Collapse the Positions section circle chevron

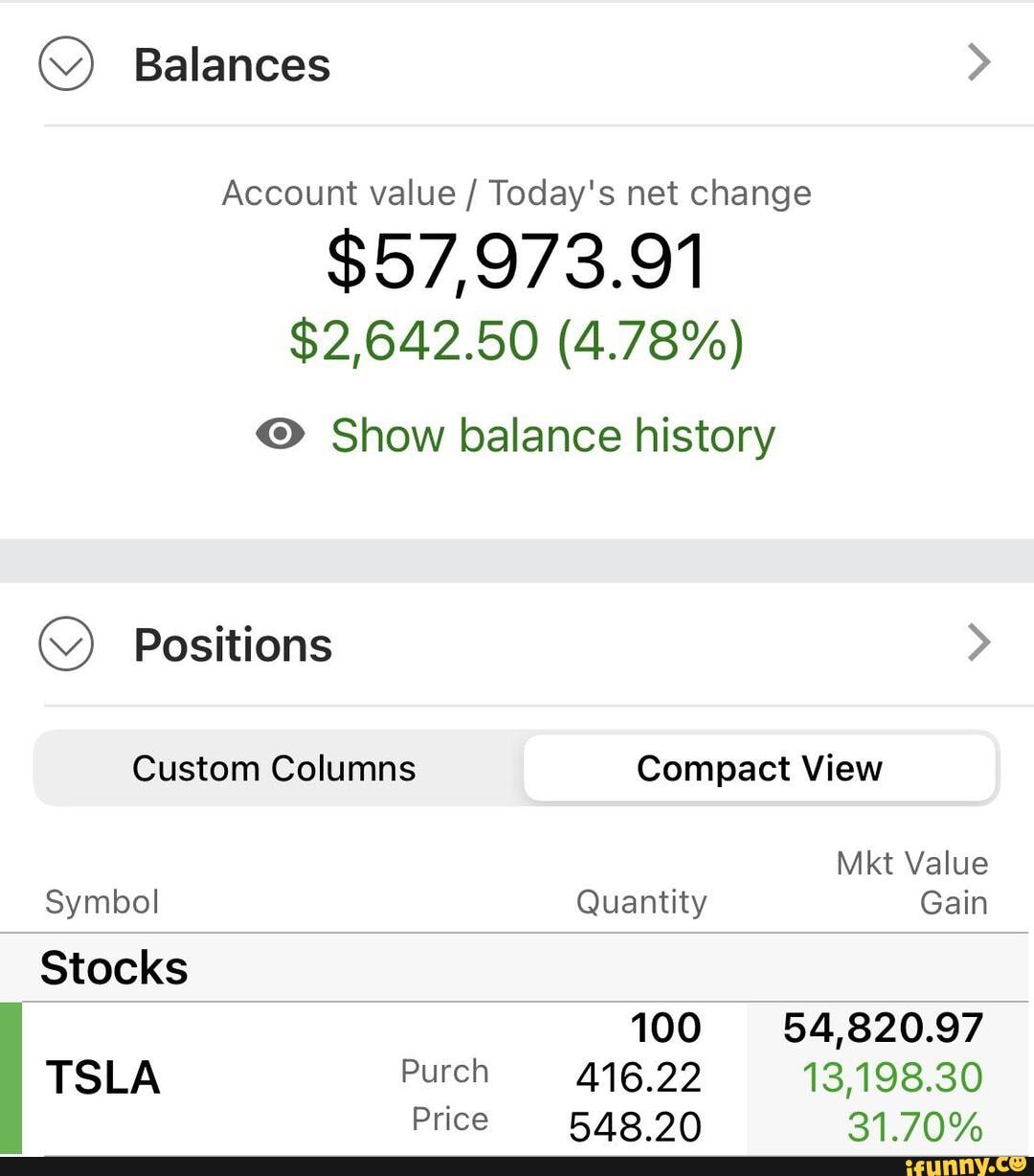tap(66, 644)
